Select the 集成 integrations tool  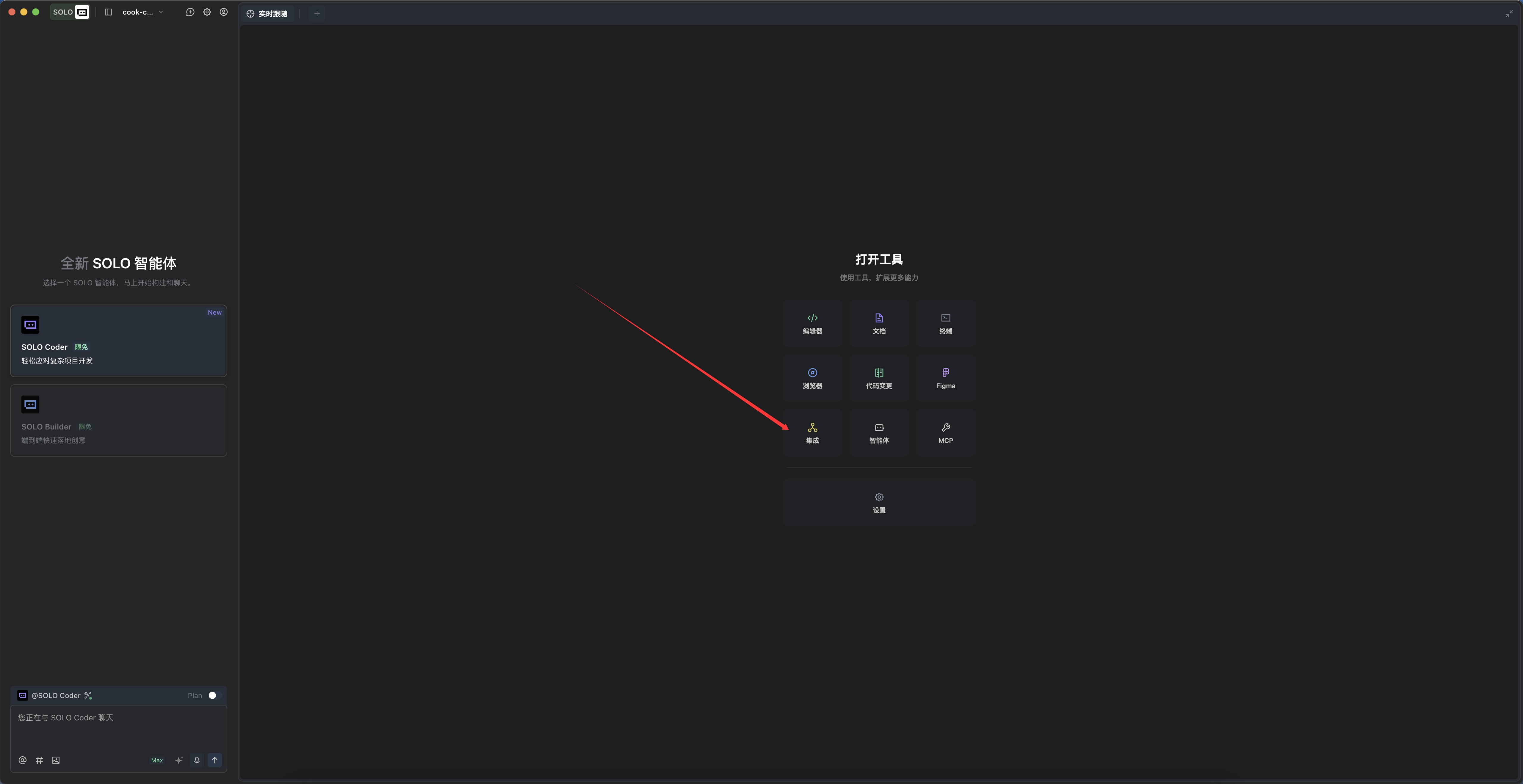[x=812, y=433]
